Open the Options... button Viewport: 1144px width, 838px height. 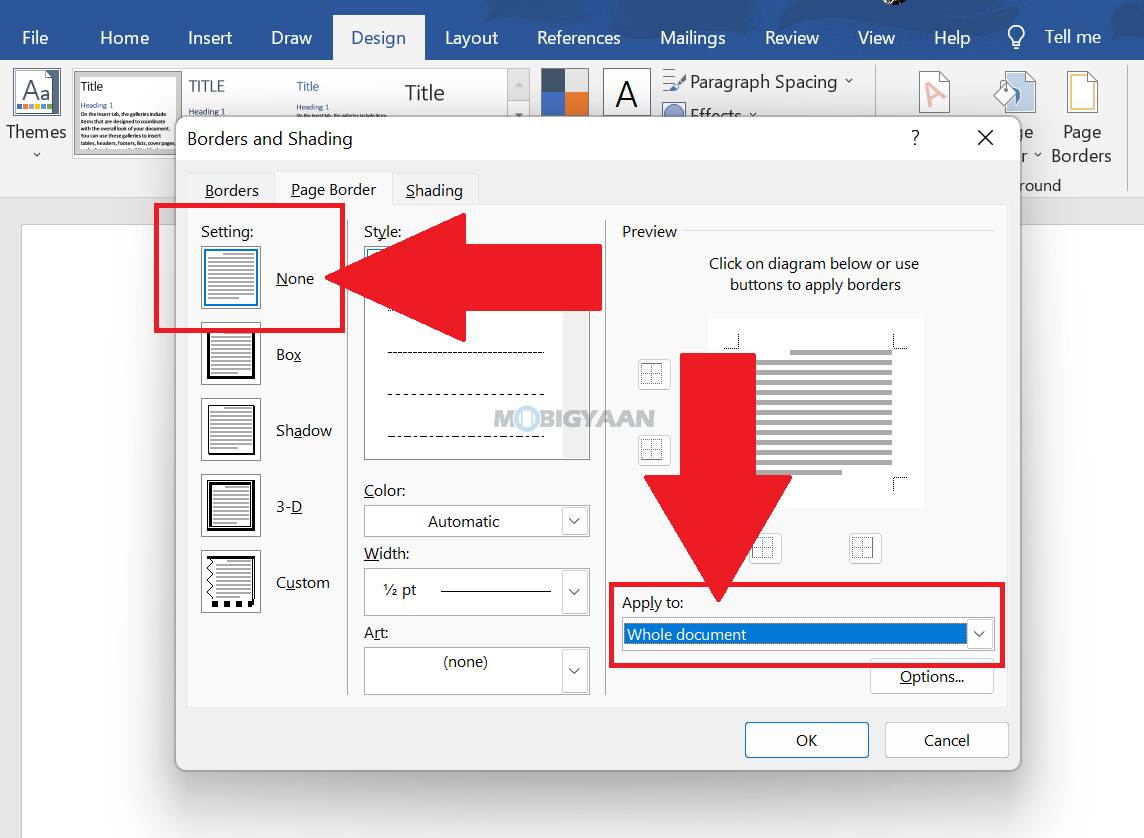point(932,677)
